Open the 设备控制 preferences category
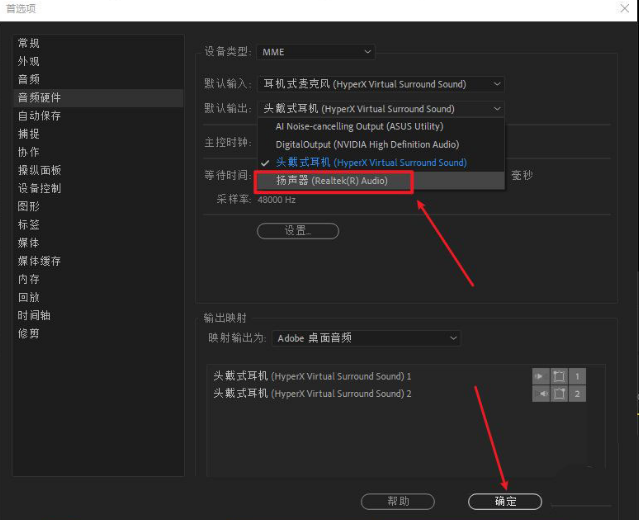Viewport: 639px width, 520px height. tap(98, 188)
